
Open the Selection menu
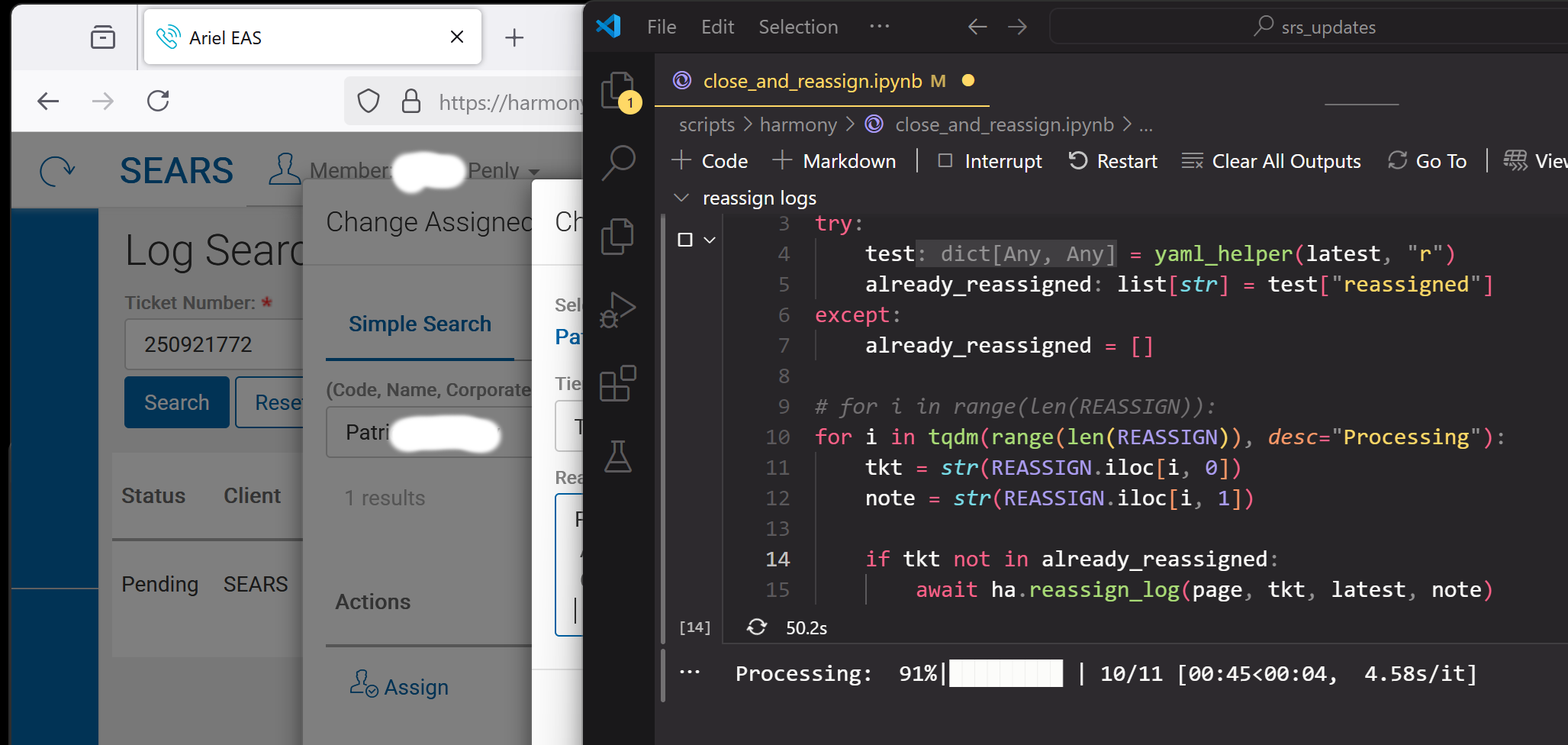tap(797, 27)
